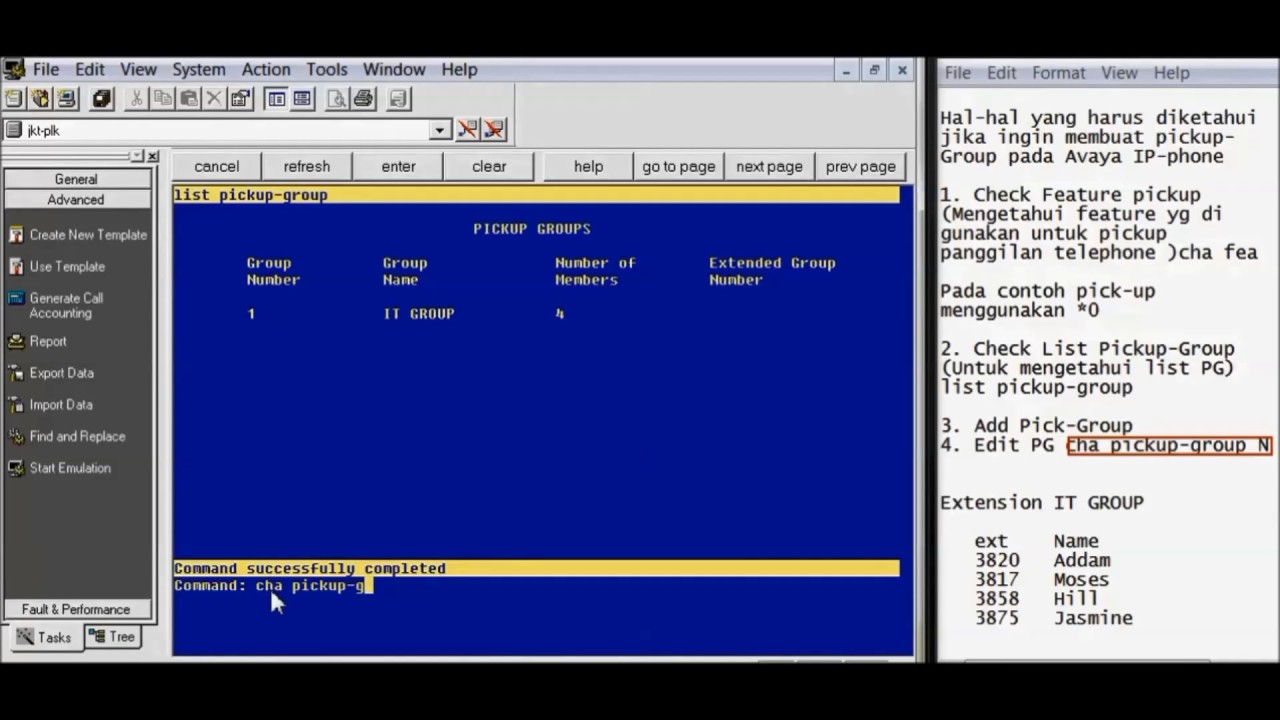Click the go to page button

(679, 166)
